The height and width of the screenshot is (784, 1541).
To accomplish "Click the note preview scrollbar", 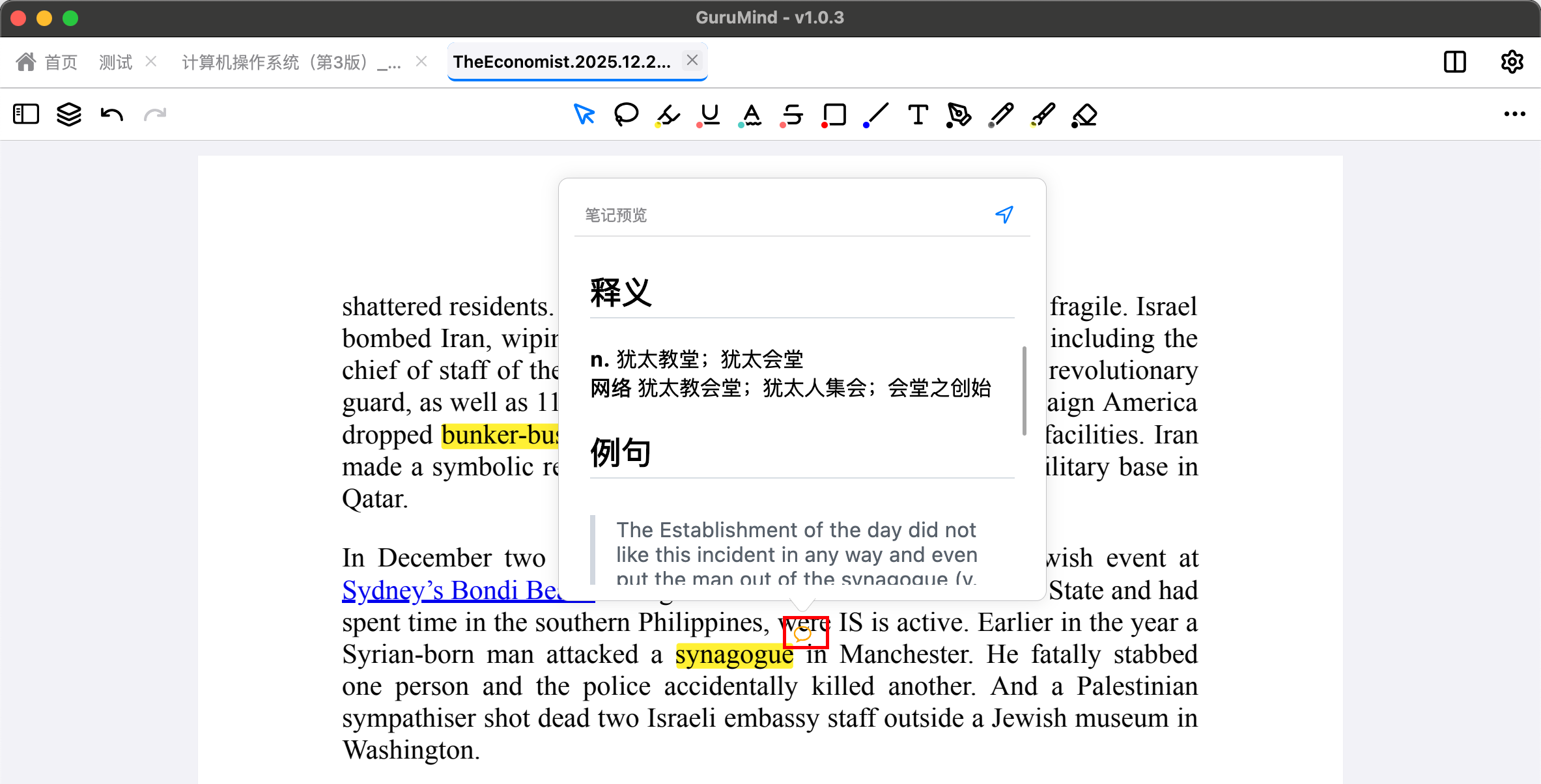I will point(1025,391).
